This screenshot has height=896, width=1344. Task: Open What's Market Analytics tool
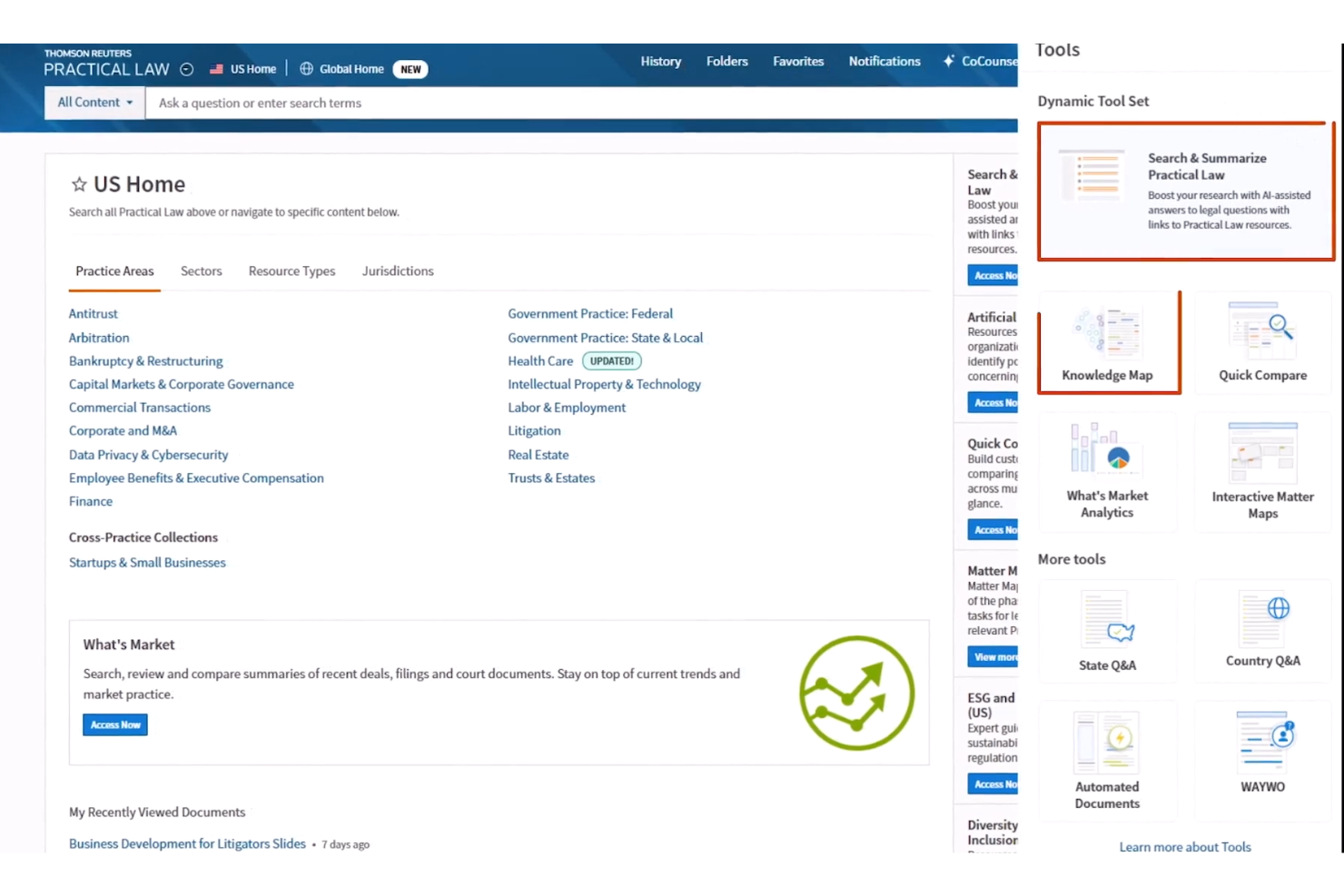pos(1107,471)
